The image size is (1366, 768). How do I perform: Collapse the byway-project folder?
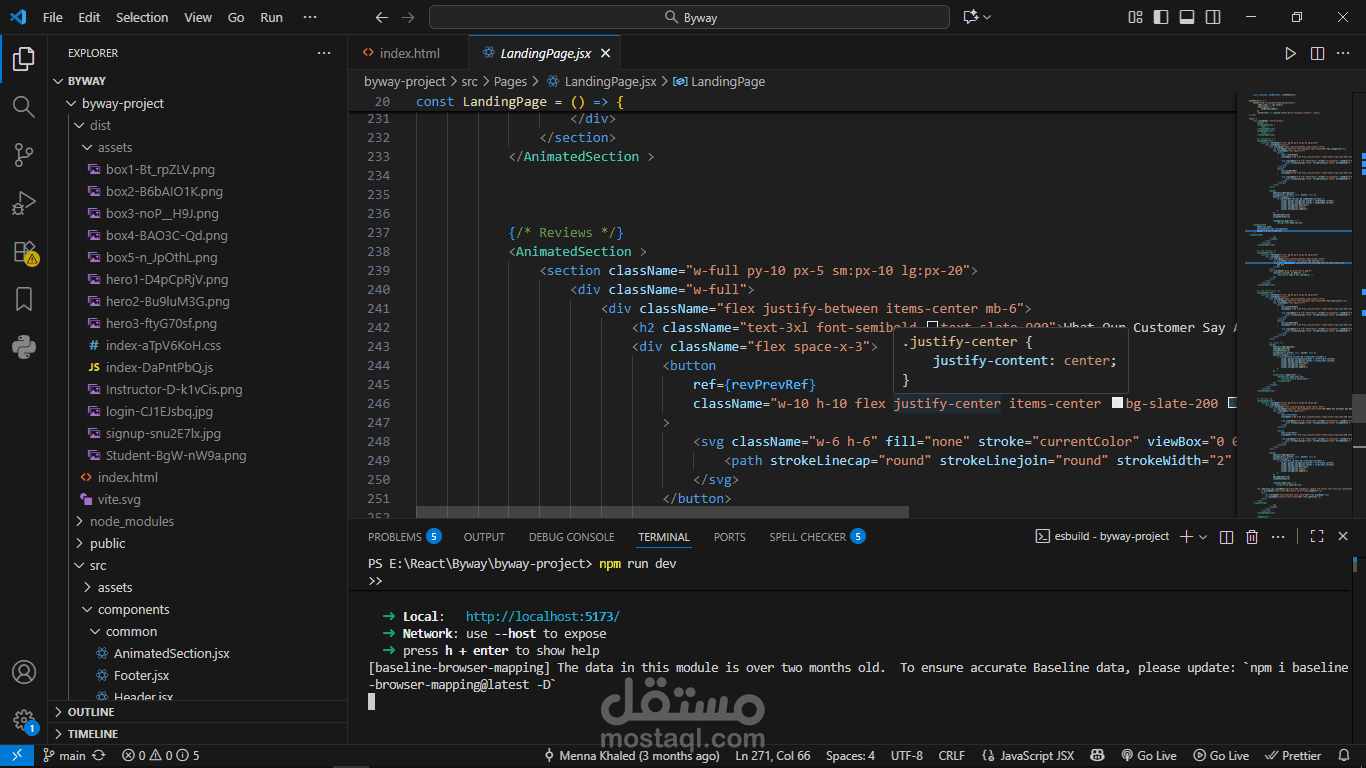click(x=198, y=103)
